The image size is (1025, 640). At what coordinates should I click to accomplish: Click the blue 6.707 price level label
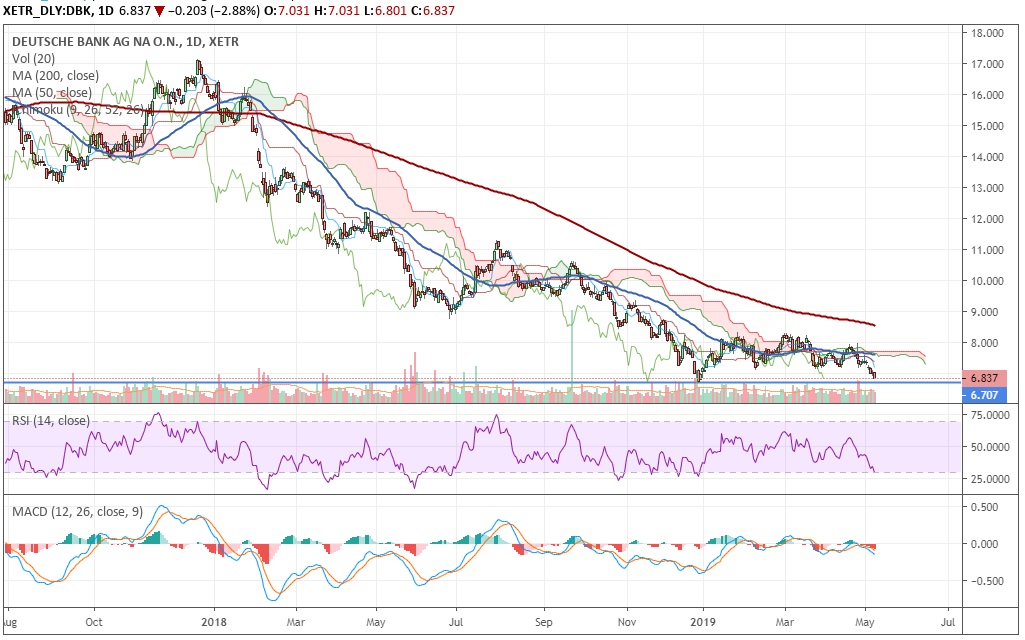pyautogui.click(x=984, y=395)
